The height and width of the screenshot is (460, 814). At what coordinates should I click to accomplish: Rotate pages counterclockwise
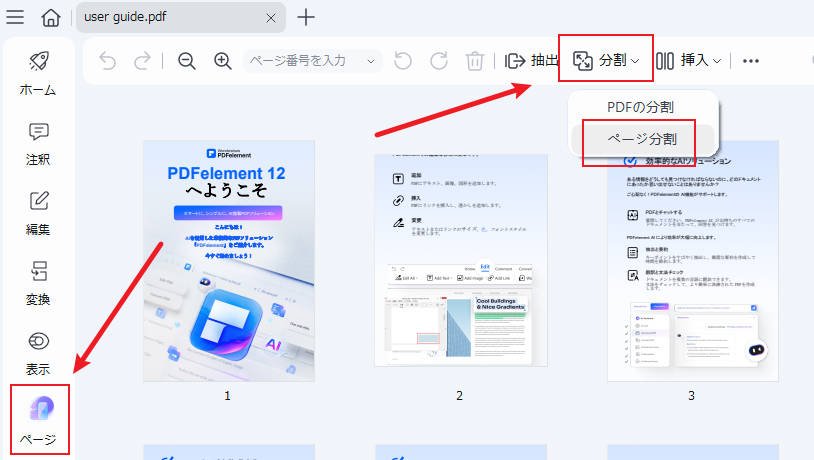click(402, 61)
